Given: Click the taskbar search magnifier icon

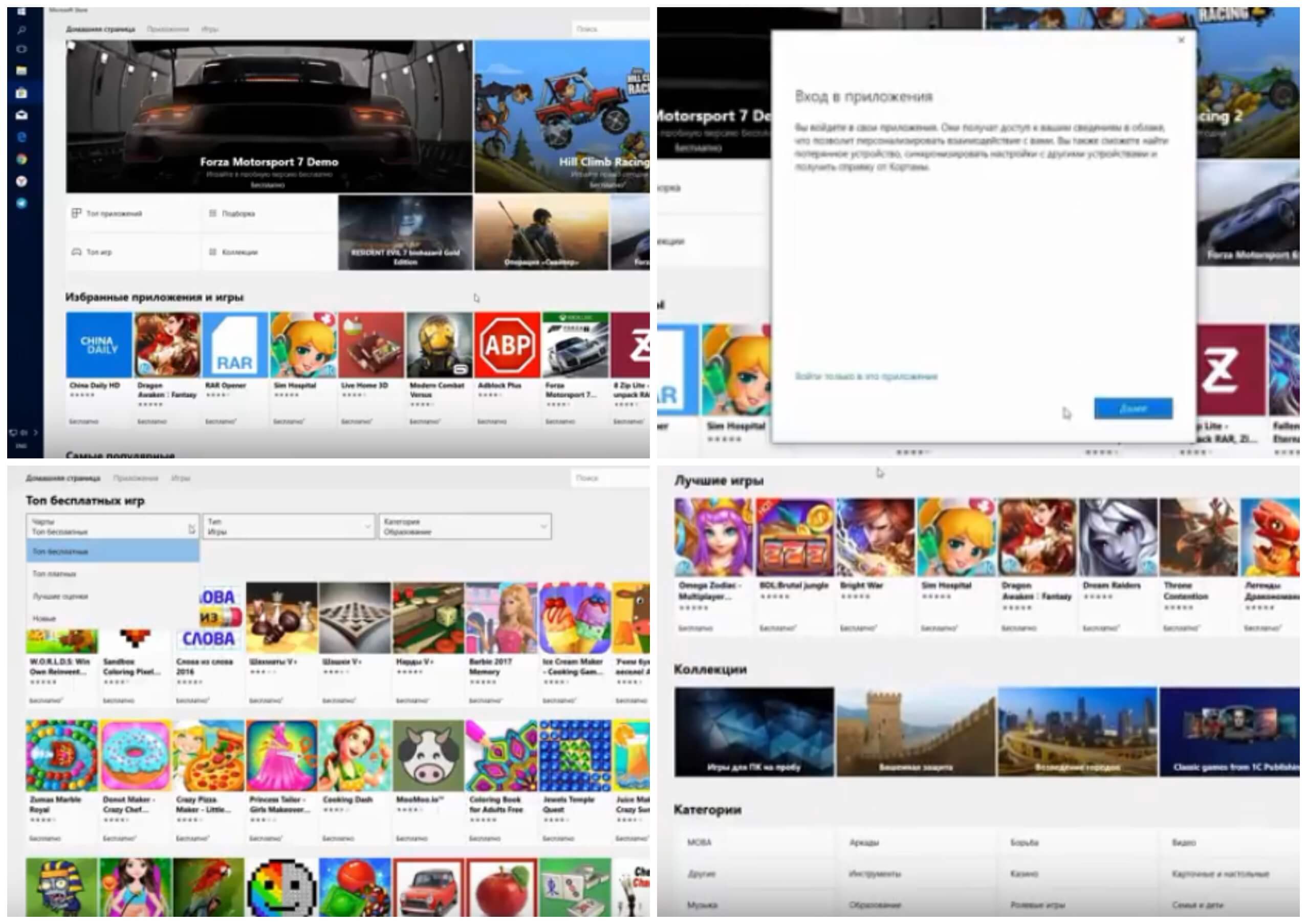Looking at the screenshot, I should pos(21,30).
